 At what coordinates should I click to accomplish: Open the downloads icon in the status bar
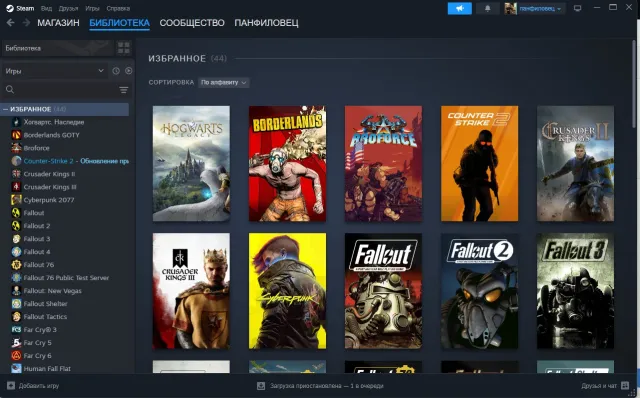[x=261, y=386]
